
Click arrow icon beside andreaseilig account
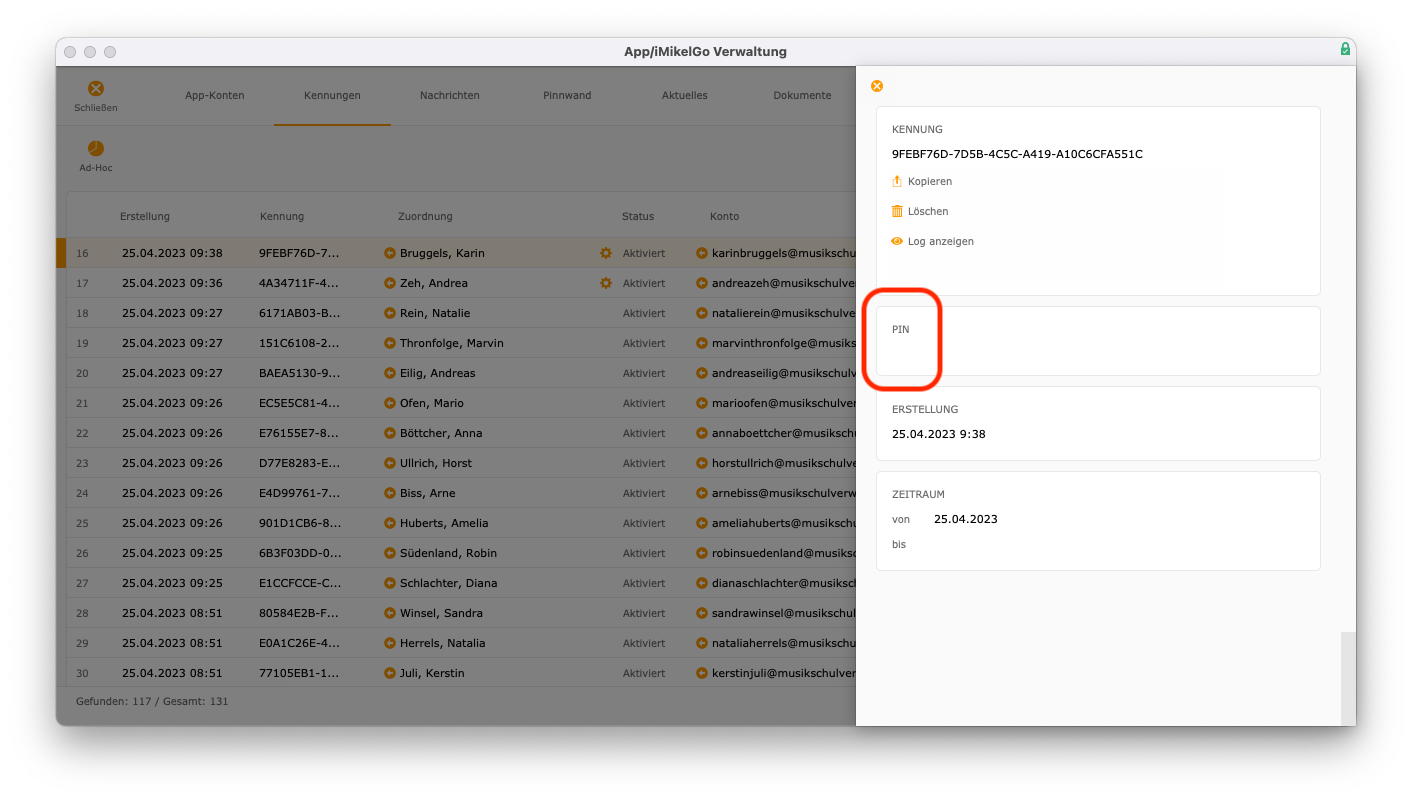(x=702, y=373)
